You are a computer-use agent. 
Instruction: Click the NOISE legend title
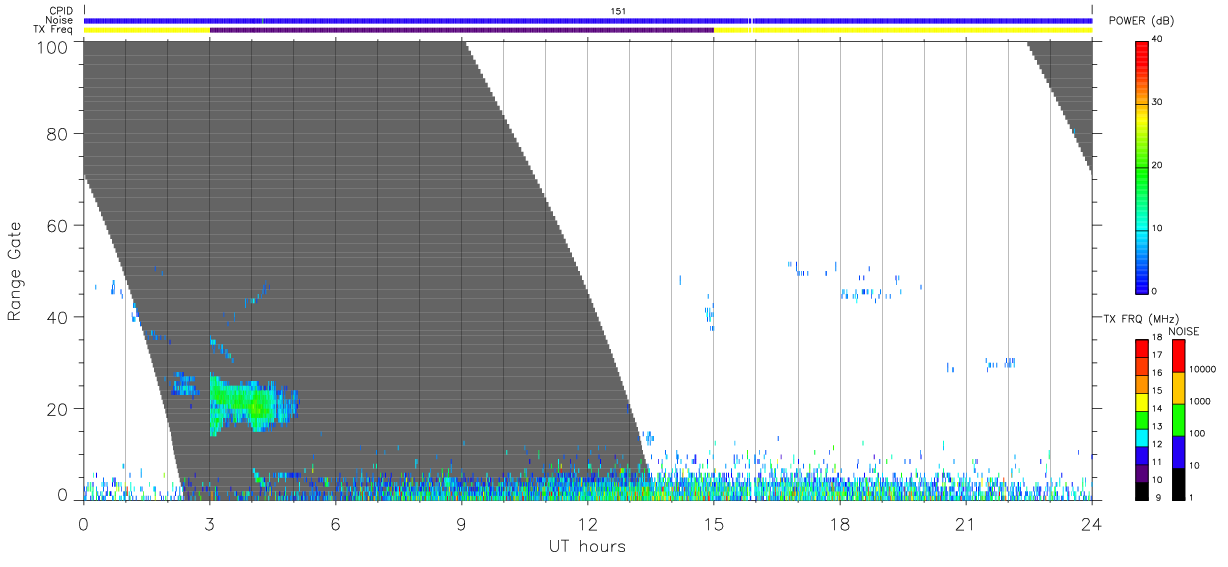tap(1184, 331)
